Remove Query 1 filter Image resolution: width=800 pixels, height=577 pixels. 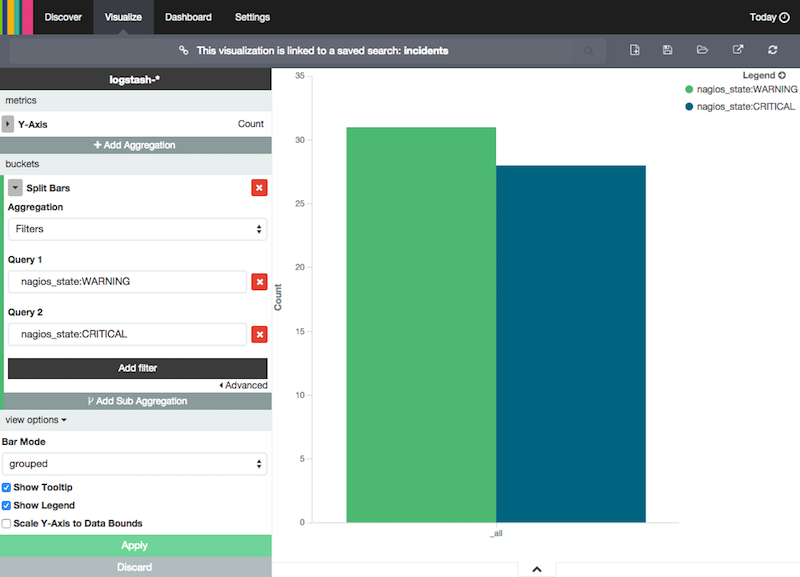coord(259,282)
